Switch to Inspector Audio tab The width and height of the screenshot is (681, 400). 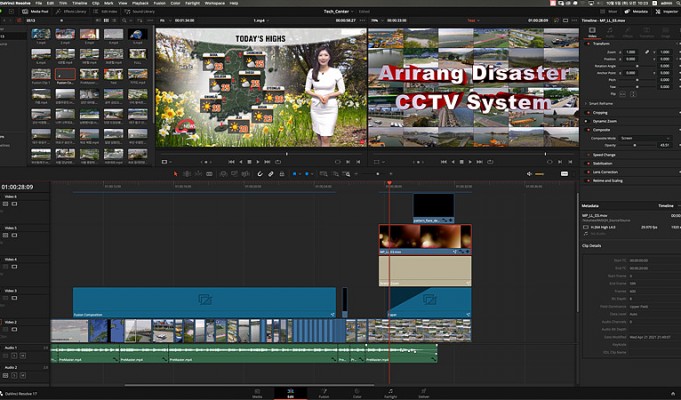click(x=610, y=32)
